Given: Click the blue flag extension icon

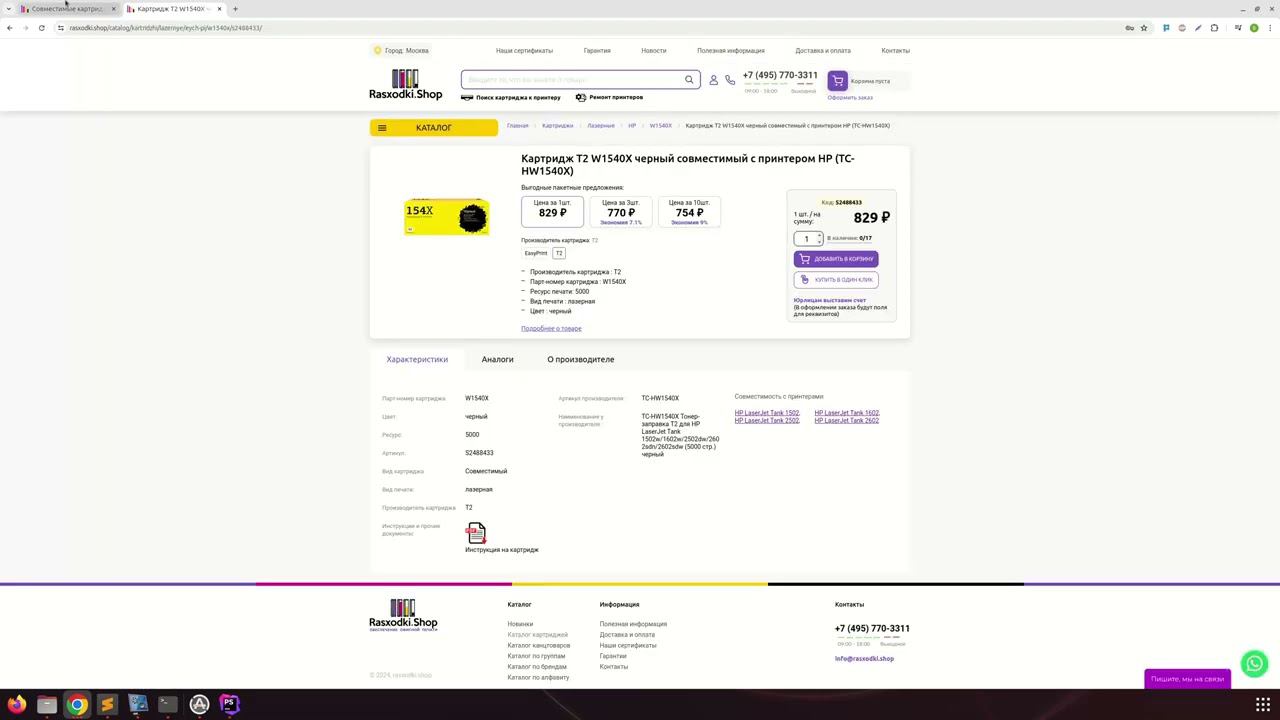Looking at the screenshot, I should coord(1166,28).
